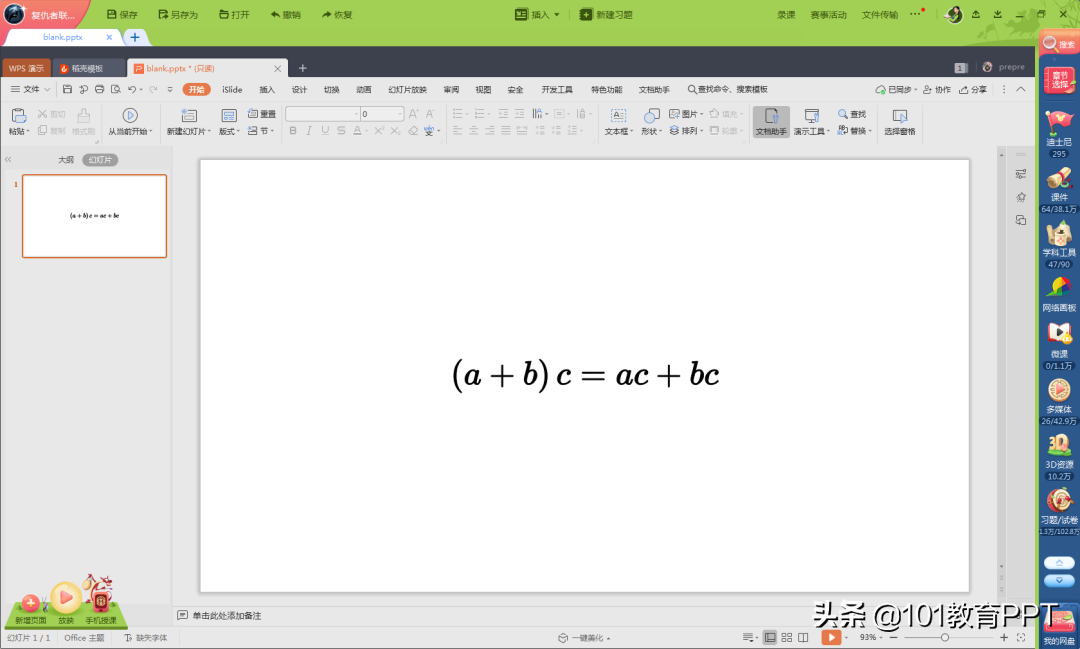Viewport: 1080px width, 649px height.
Task: Click 保存 in top green bar
Action: point(122,14)
